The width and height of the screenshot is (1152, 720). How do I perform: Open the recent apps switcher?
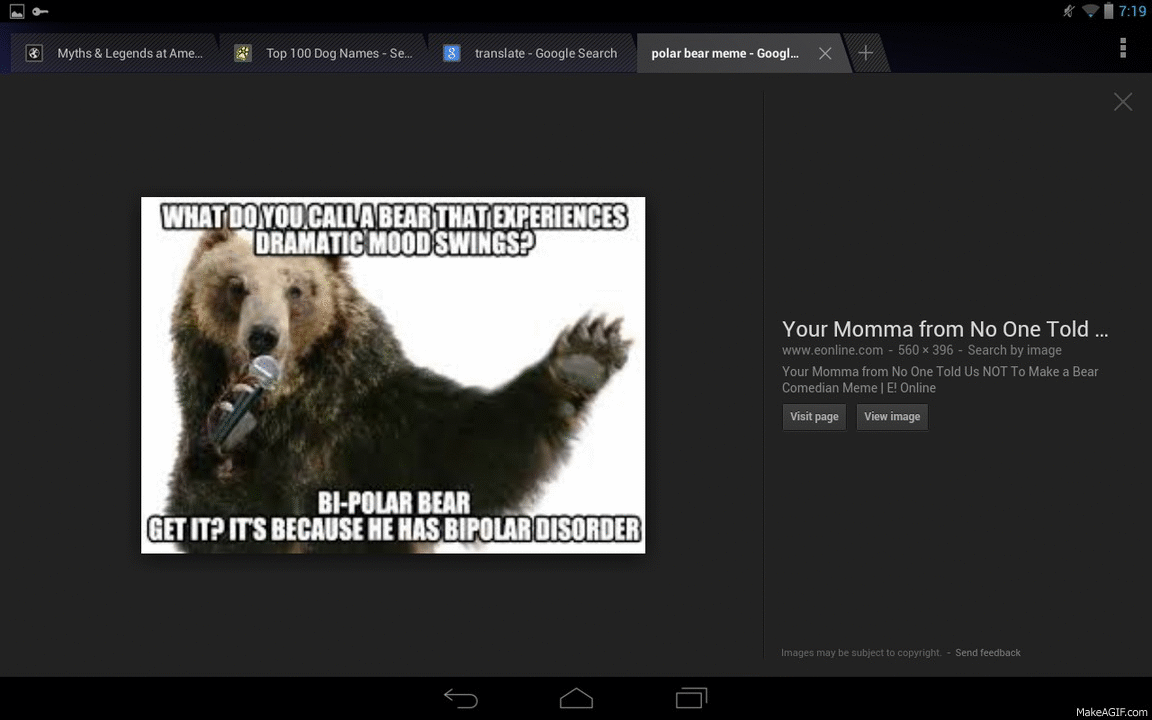(691, 698)
